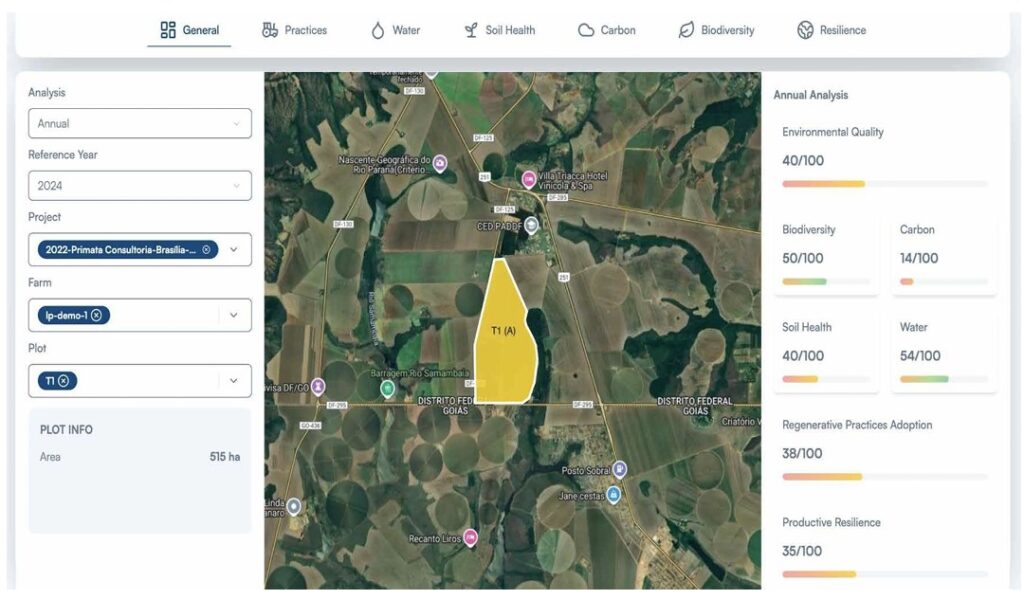The height and width of the screenshot is (599, 1024).
Task: Click the Soil Health sprout icon
Action: pyautogui.click(x=471, y=30)
